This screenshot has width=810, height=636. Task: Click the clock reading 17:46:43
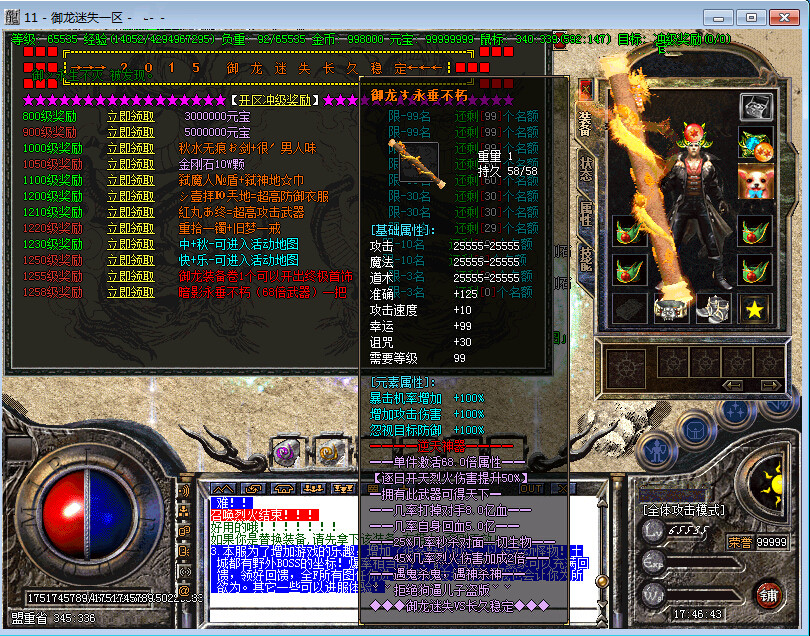[697, 614]
